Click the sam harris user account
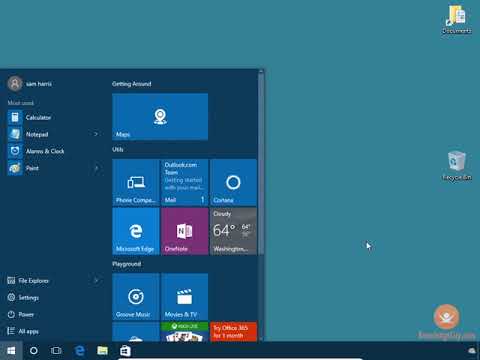480x360 pixels. point(30,83)
